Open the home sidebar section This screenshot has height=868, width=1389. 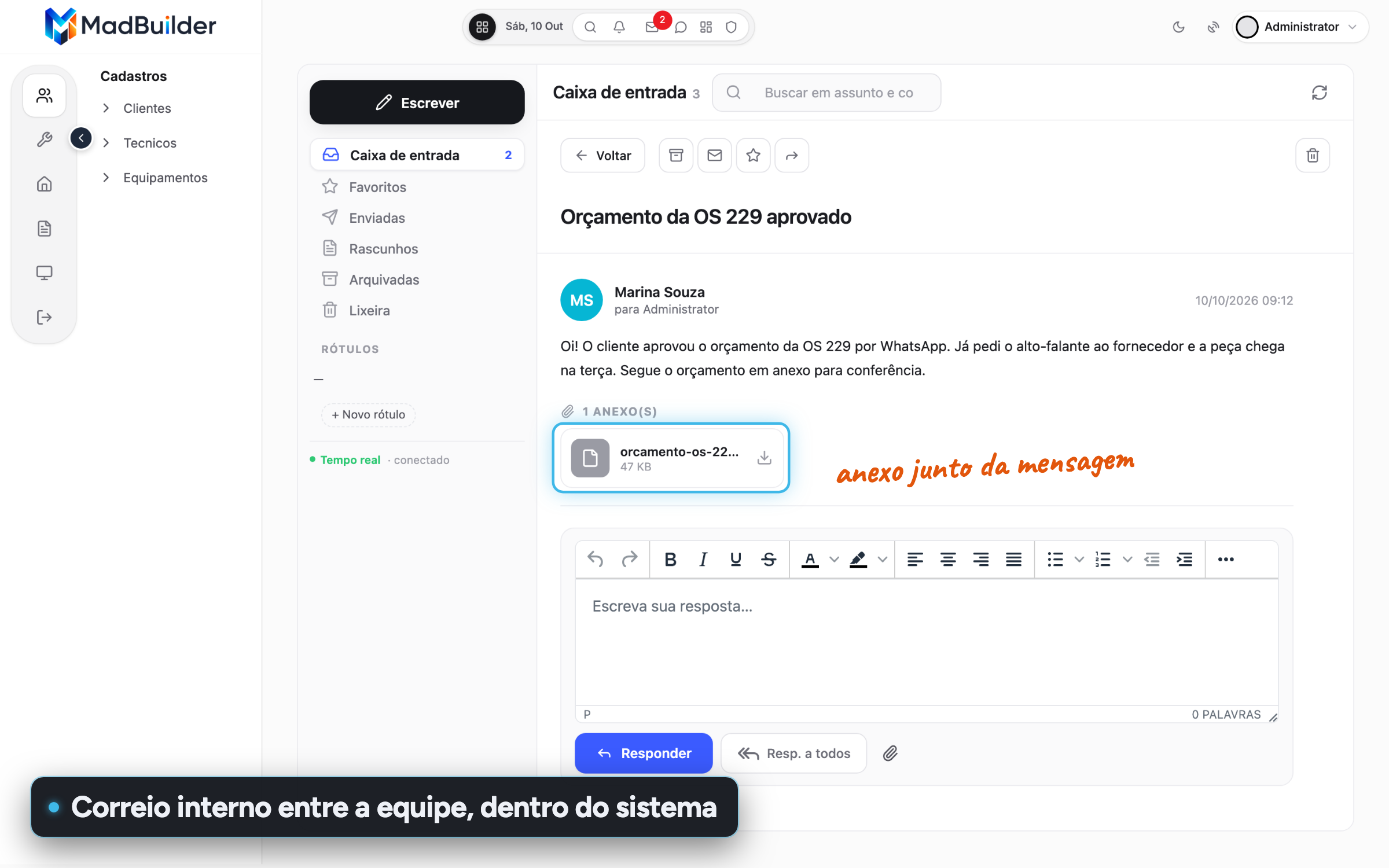(x=45, y=184)
